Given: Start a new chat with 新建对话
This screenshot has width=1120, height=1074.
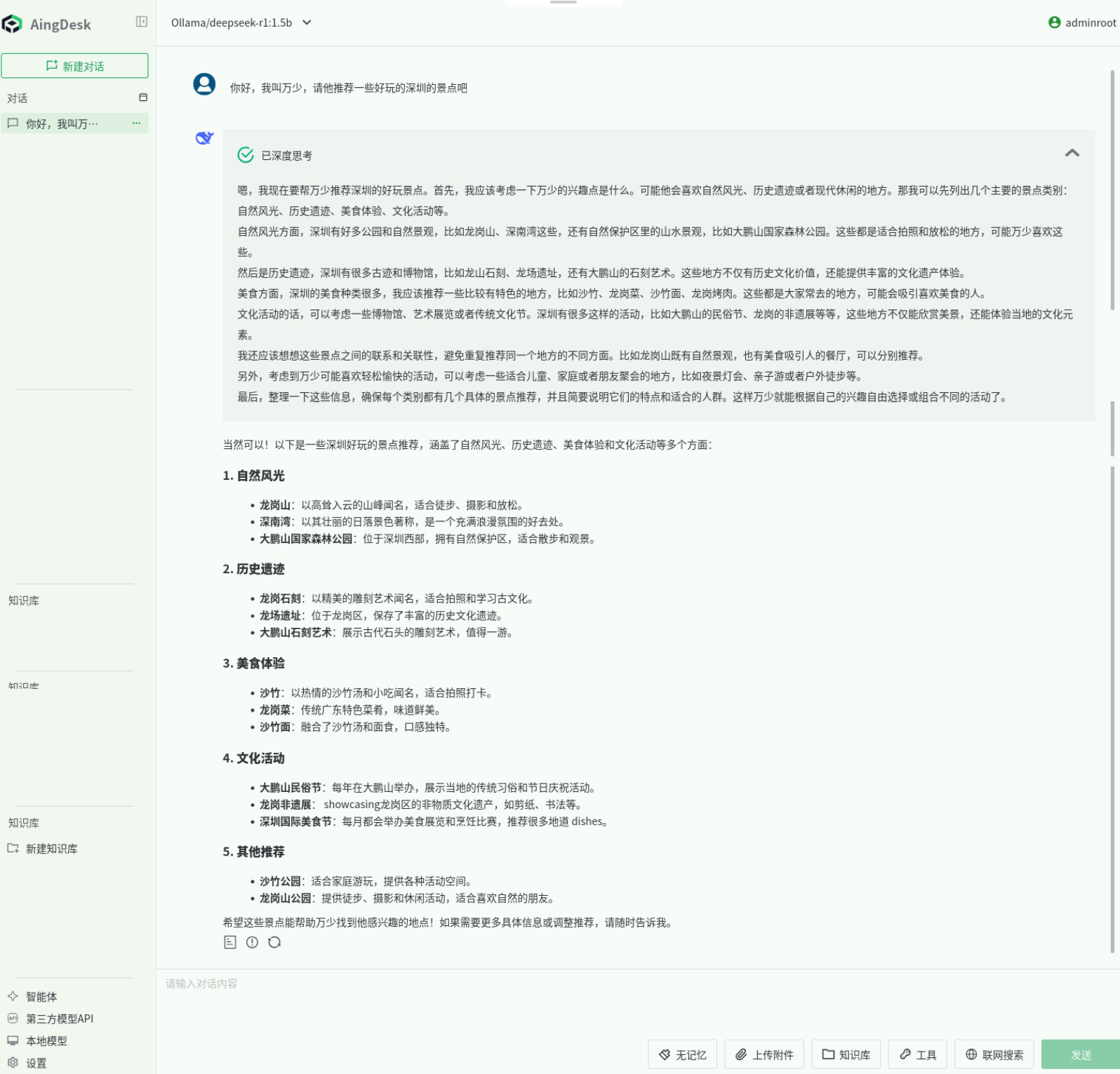Looking at the screenshot, I should pos(74,66).
